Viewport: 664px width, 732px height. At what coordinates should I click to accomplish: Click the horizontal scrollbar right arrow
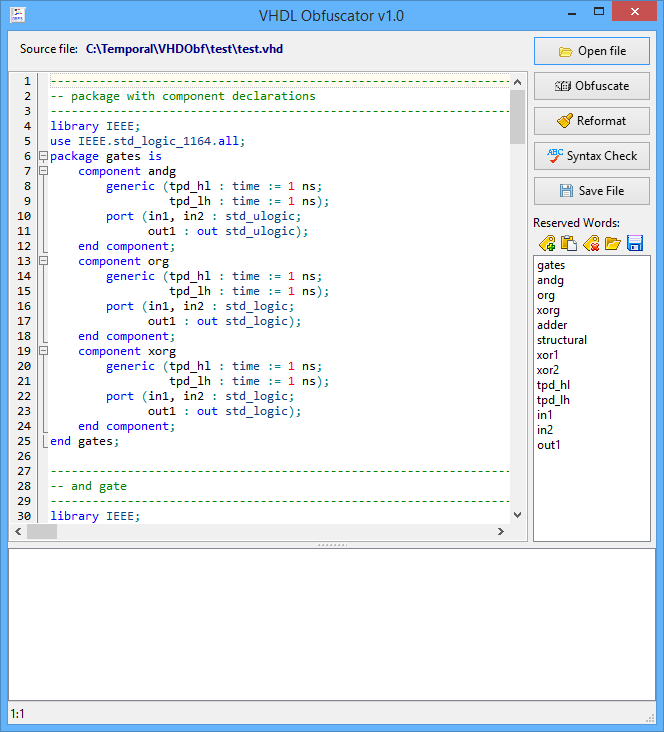(x=501, y=532)
